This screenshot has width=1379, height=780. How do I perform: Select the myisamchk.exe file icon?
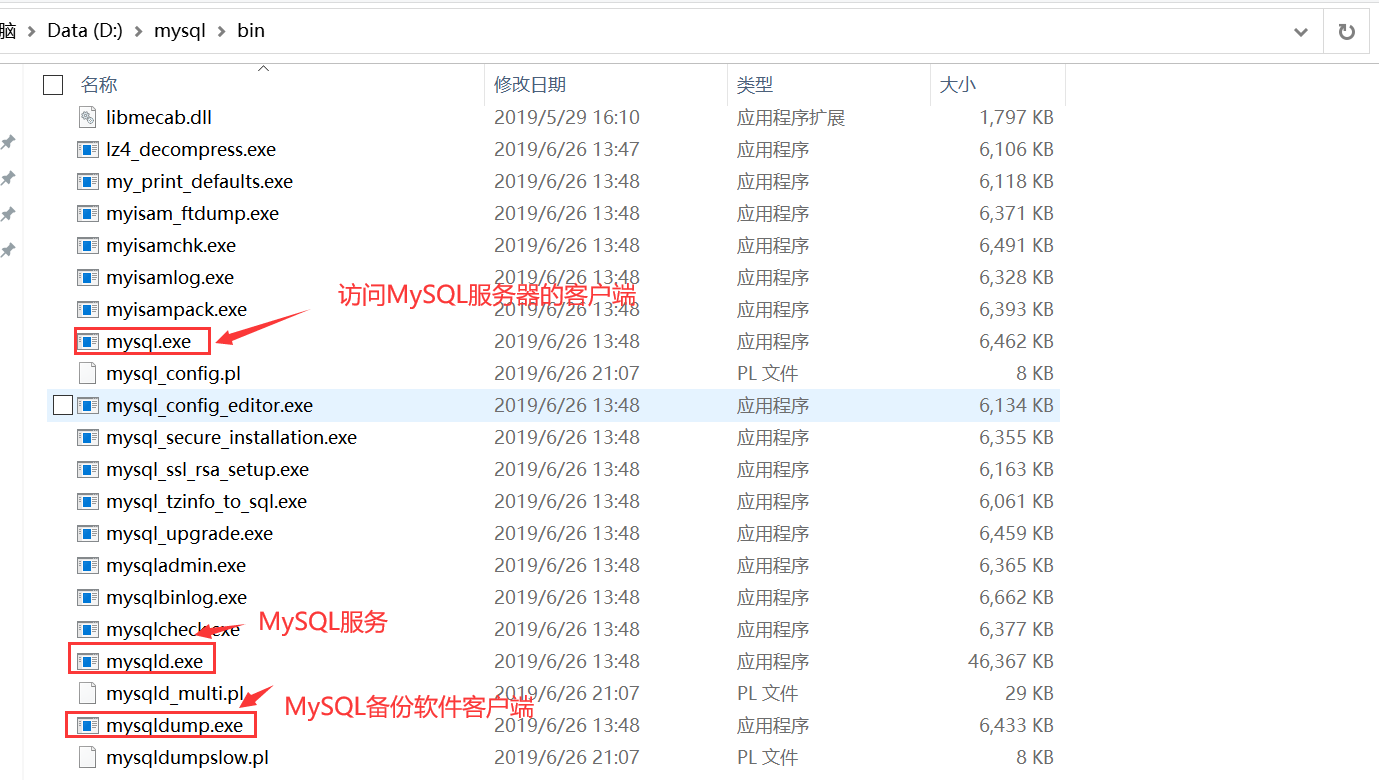(88, 245)
